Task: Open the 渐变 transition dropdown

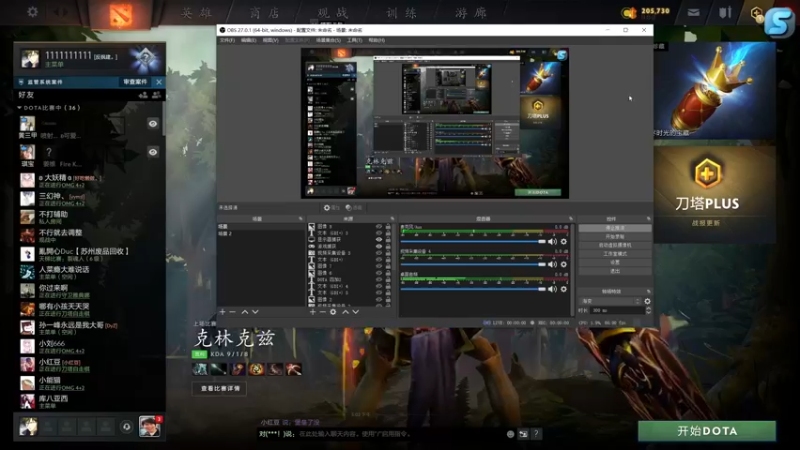Action: [x=611, y=301]
